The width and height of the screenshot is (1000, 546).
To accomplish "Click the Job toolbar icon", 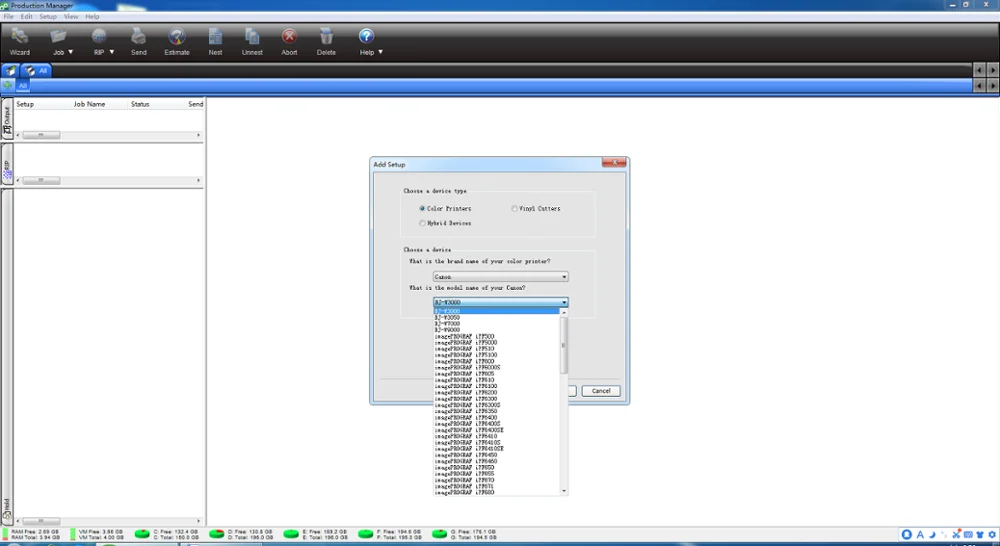I will click(x=59, y=36).
